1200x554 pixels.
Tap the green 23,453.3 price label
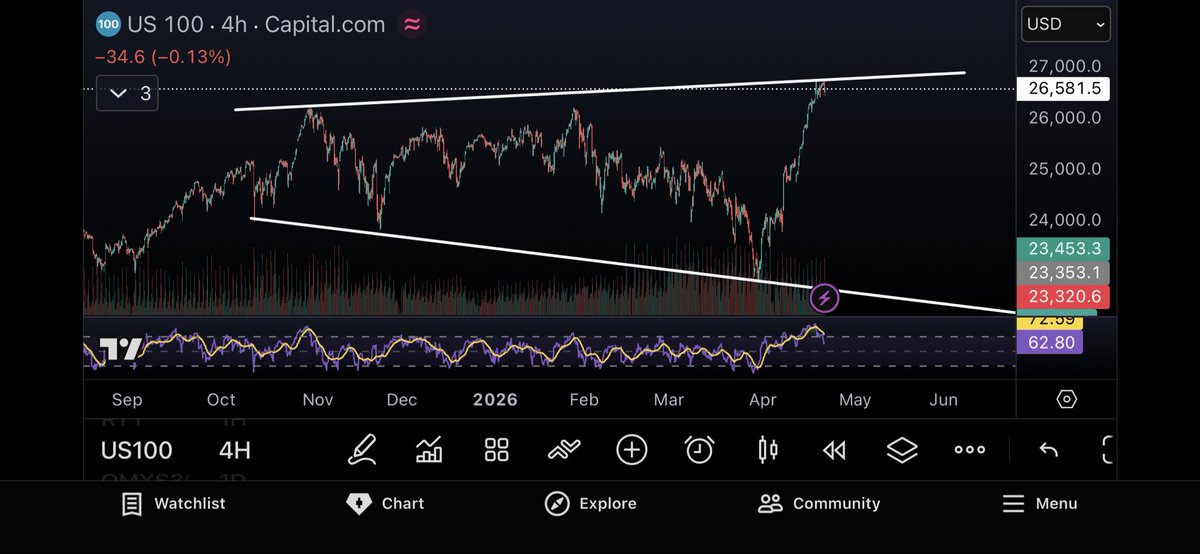click(1063, 249)
